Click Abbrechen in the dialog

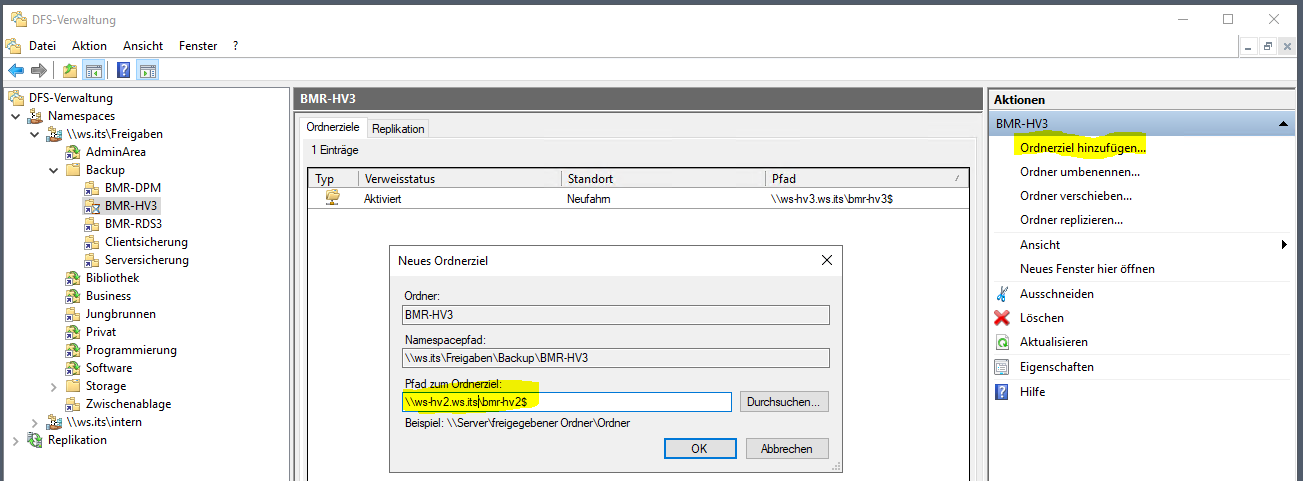[787, 449]
